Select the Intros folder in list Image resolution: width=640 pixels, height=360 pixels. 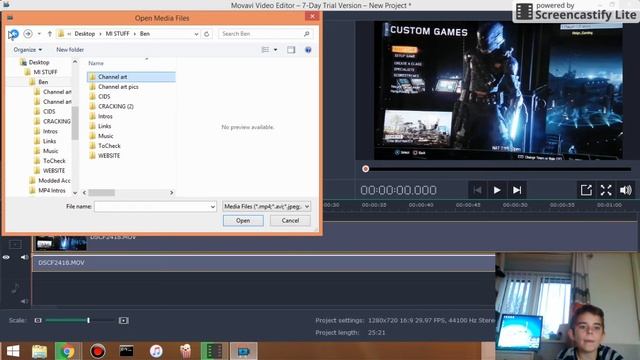tap(105, 116)
